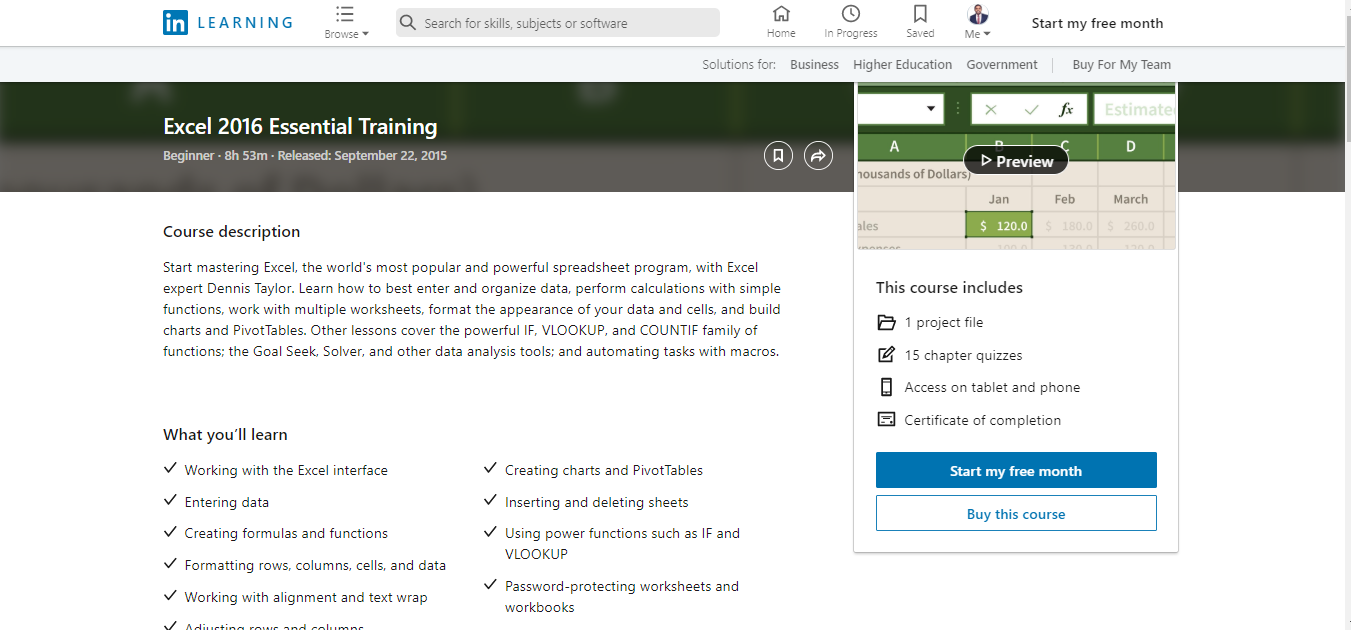The height and width of the screenshot is (630, 1351).
Task: Click 'Using power functions such as IF and VLOOKUP'
Action: click(623, 544)
